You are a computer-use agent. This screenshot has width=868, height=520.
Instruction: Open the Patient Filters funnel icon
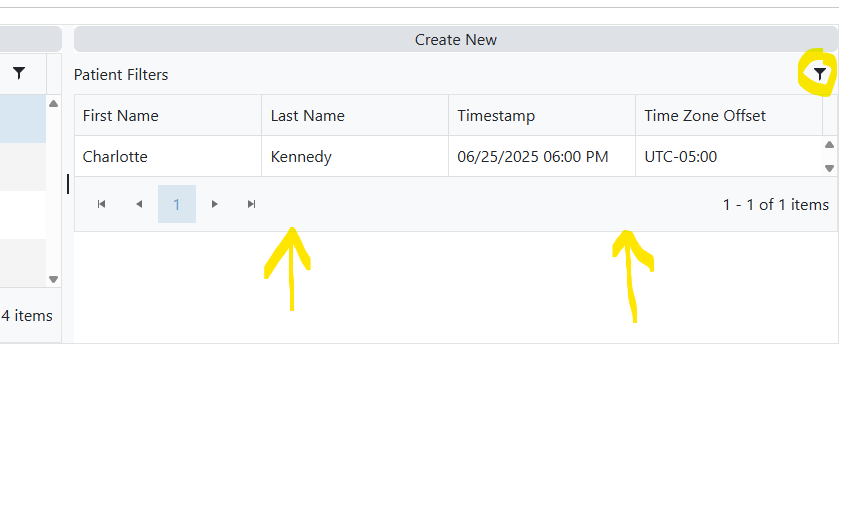pos(820,74)
